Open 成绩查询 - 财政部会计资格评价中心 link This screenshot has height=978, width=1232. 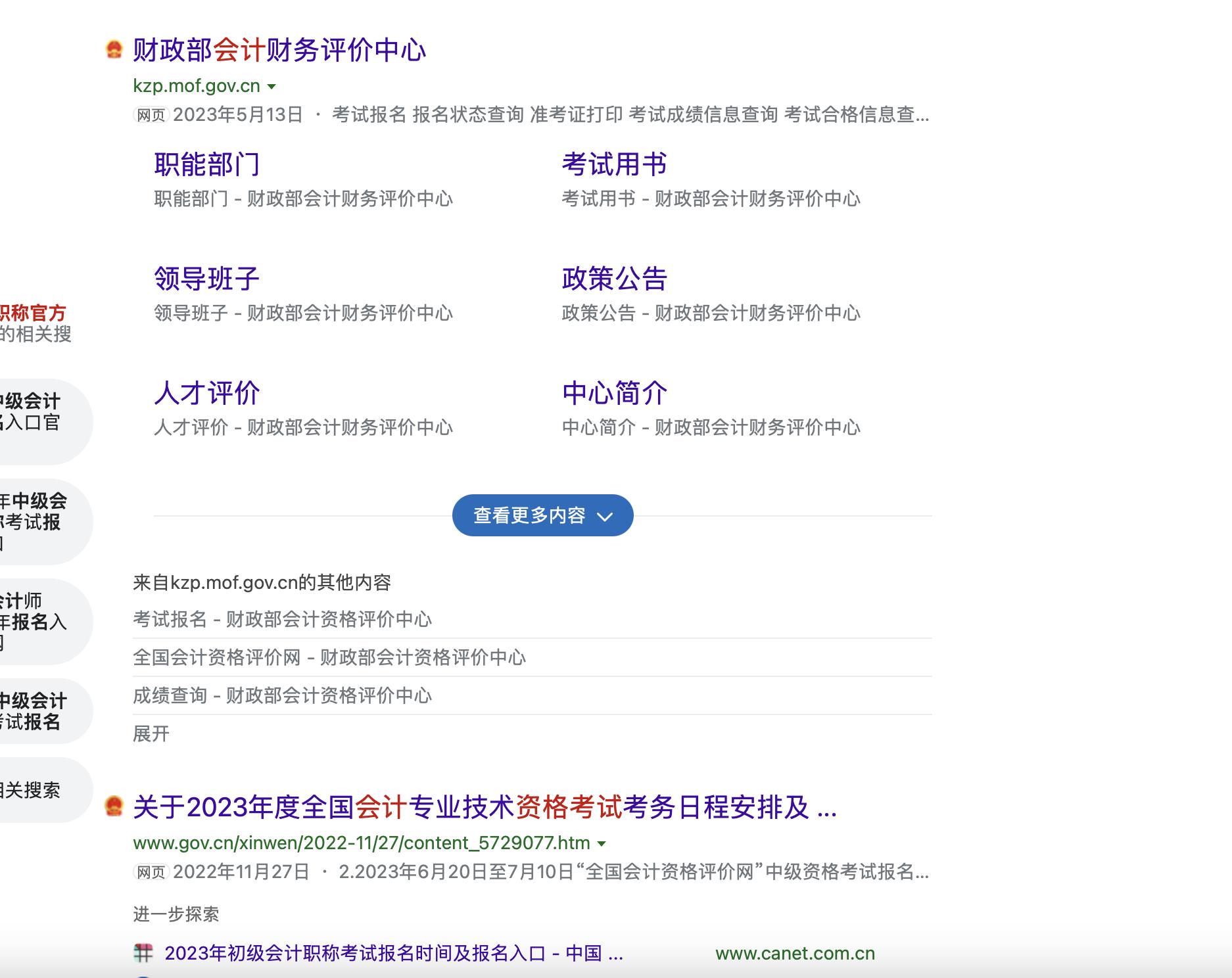(x=283, y=696)
